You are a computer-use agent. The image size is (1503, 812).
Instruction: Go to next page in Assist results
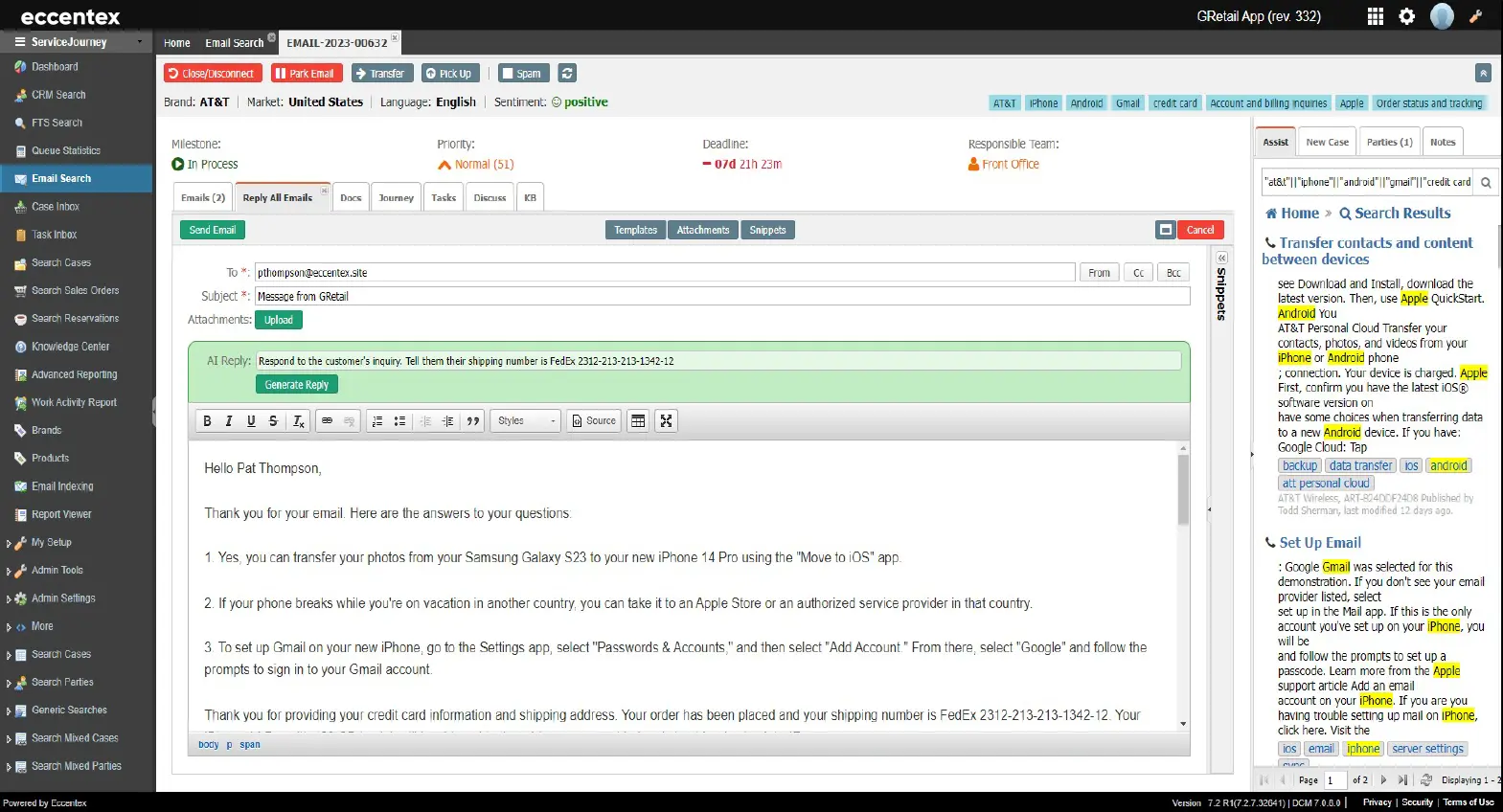(x=1383, y=780)
